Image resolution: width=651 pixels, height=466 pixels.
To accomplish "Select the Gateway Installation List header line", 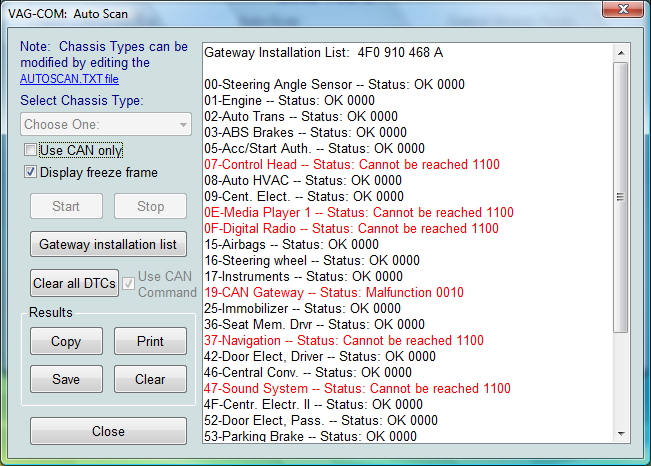I will click(x=324, y=53).
